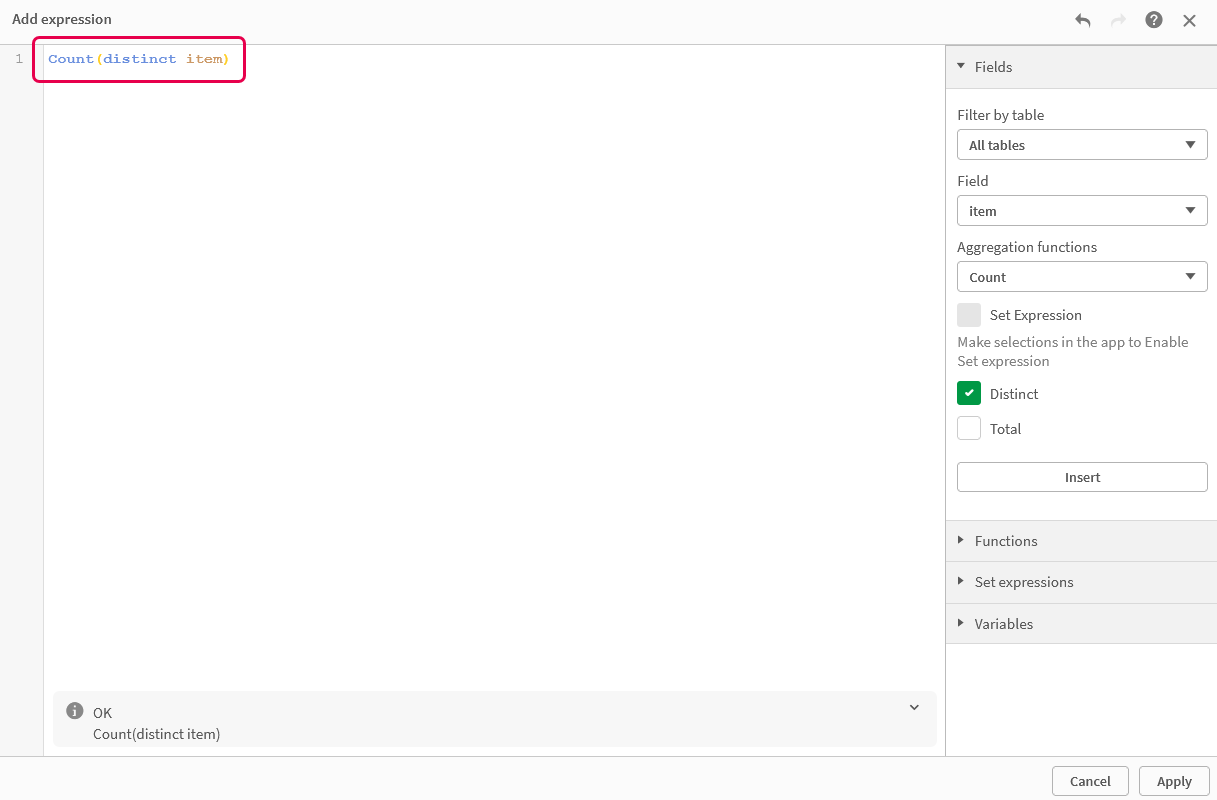Open the Field dropdown showing item

coord(1082,210)
